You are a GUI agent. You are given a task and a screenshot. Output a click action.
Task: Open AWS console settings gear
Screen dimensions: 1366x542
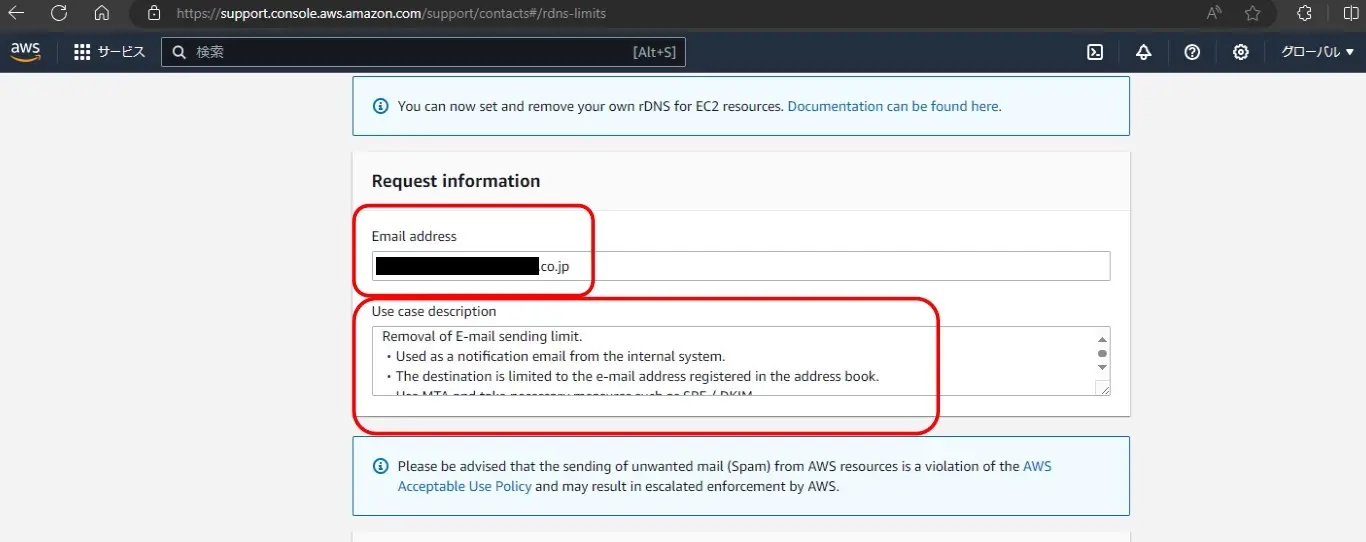click(x=1240, y=52)
